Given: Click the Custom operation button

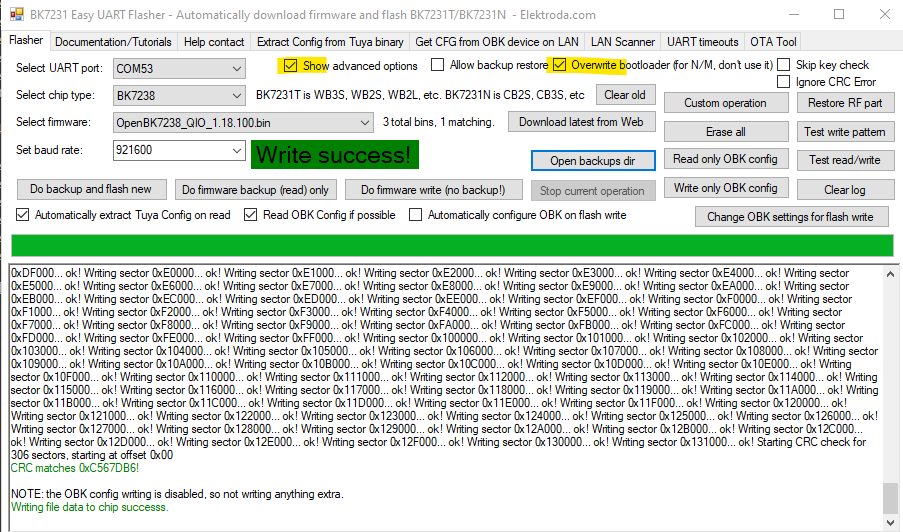Looking at the screenshot, I should pos(725,103).
